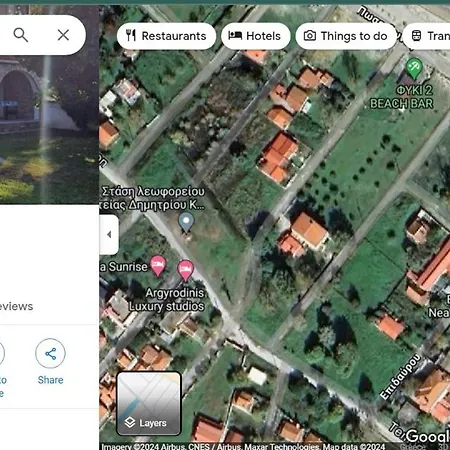Click the Στάση λεωφορείου bus stop label
Screen dimensions: 450x450
click(x=152, y=198)
